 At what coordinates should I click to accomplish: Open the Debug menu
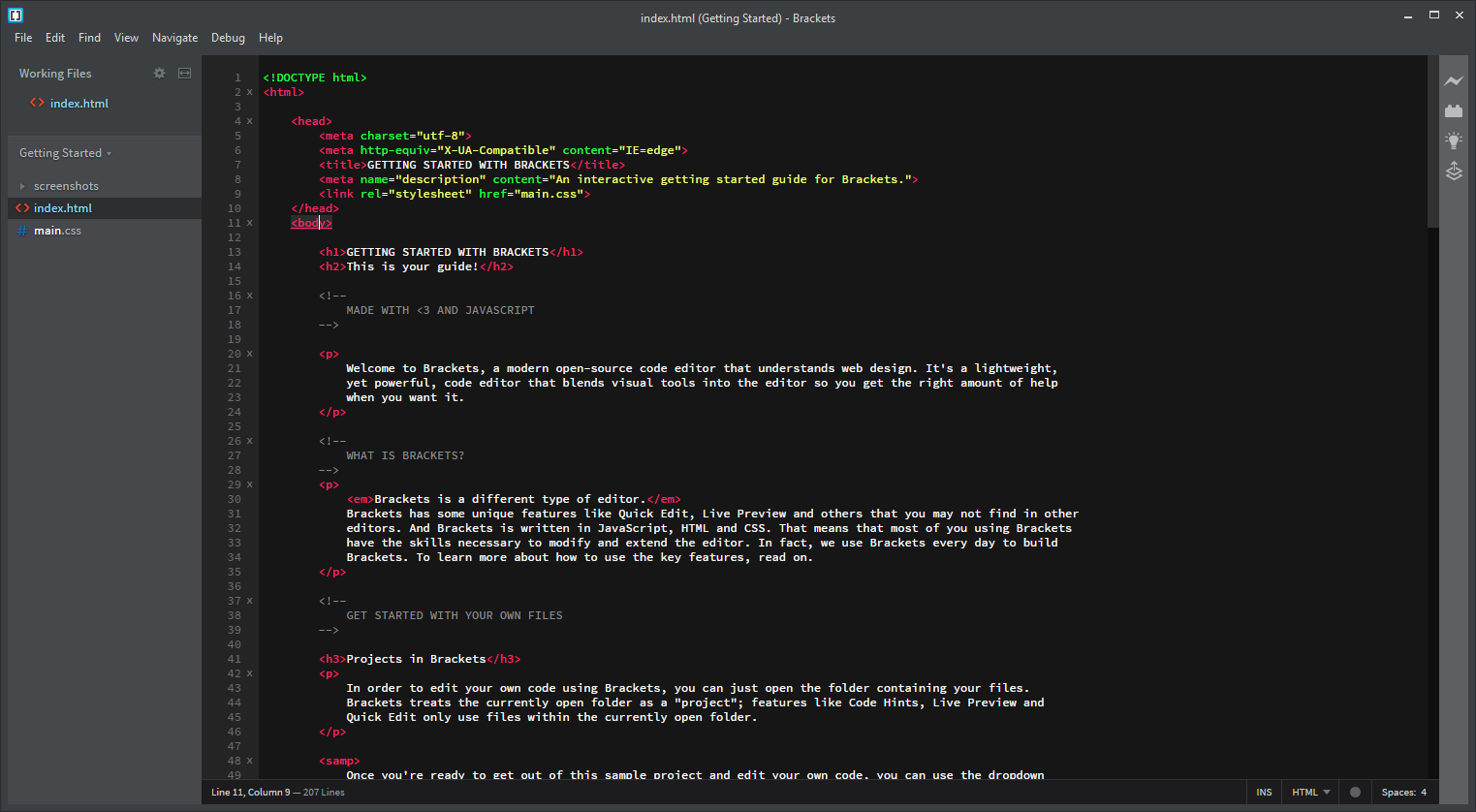(x=228, y=38)
